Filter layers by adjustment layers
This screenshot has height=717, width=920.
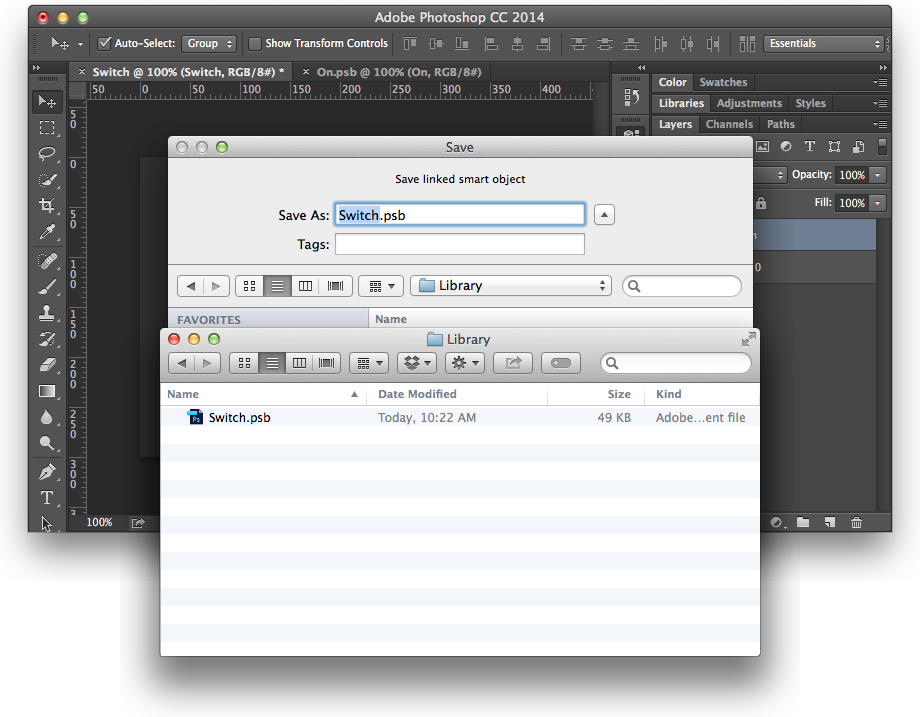click(x=786, y=147)
